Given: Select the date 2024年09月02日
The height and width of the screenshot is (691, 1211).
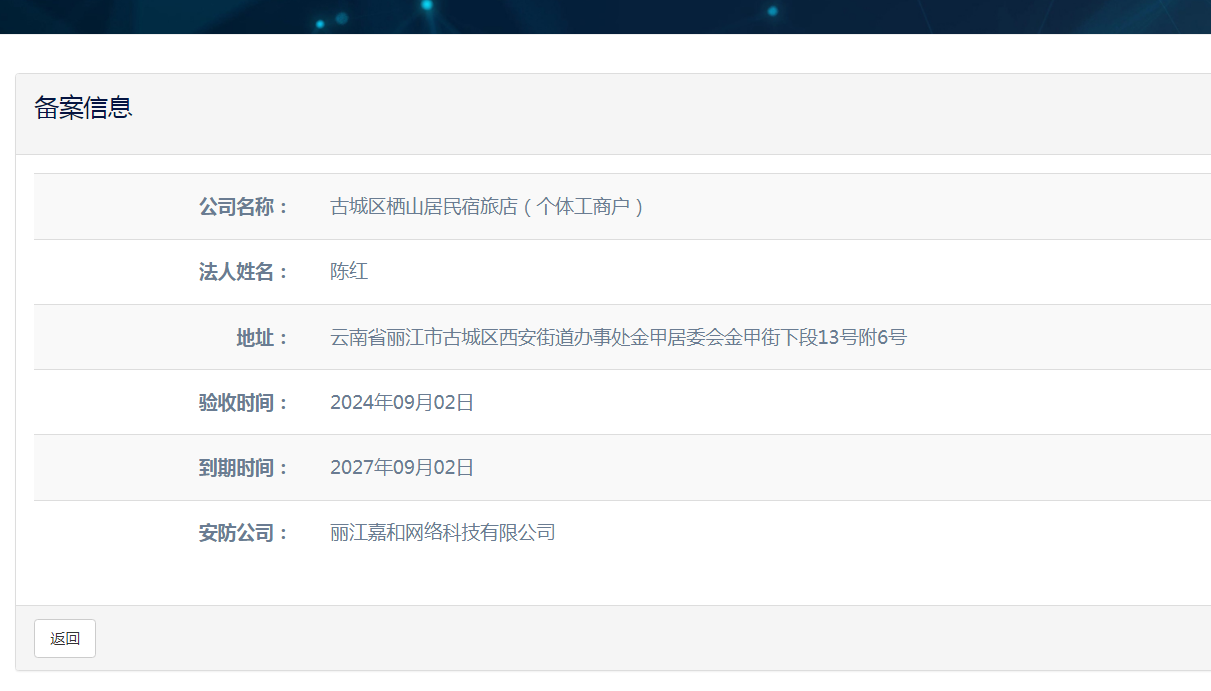Looking at the screenshot, I should (402, 403).
